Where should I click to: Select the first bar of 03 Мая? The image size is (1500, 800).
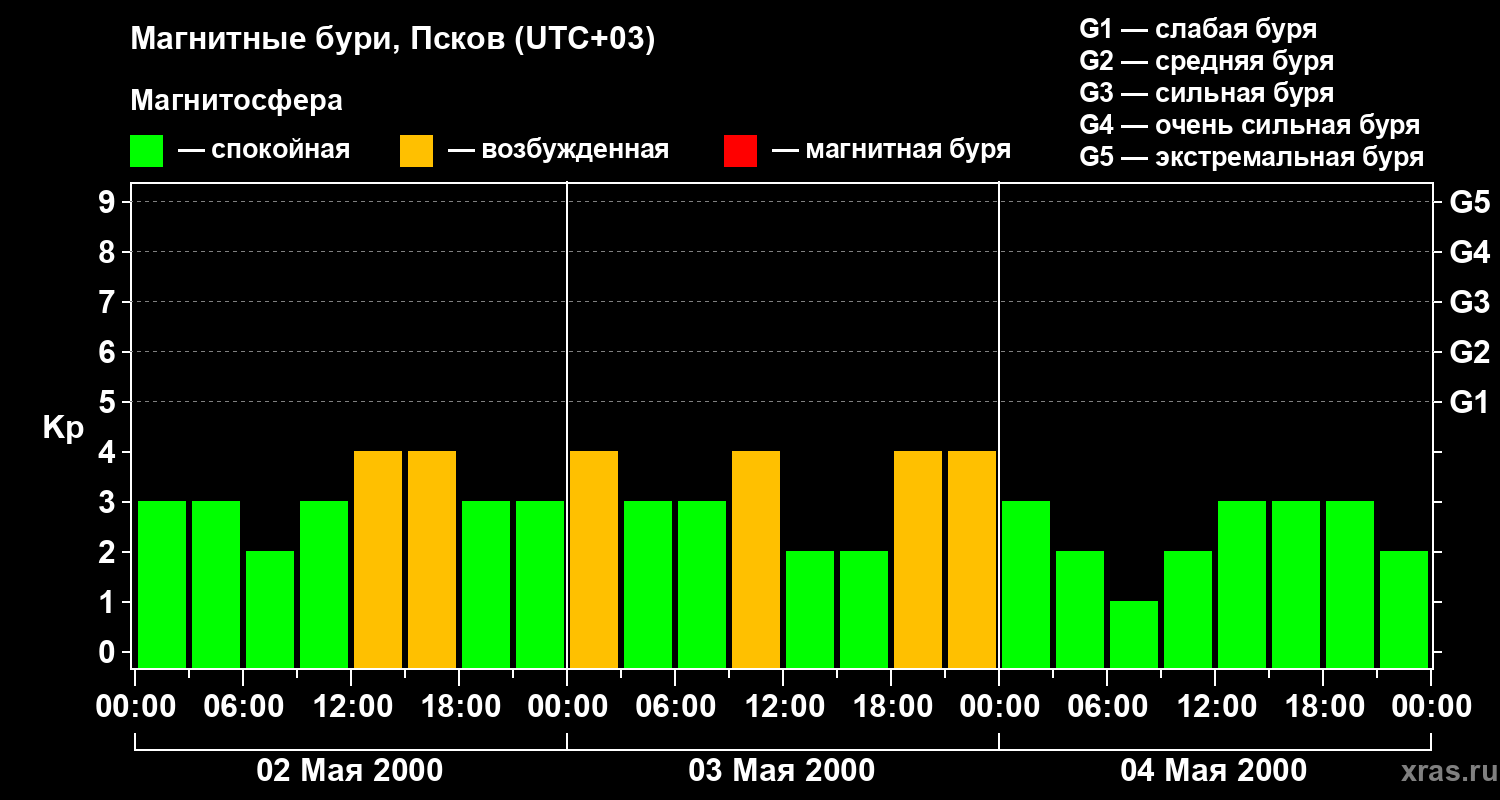click(594, 559)
